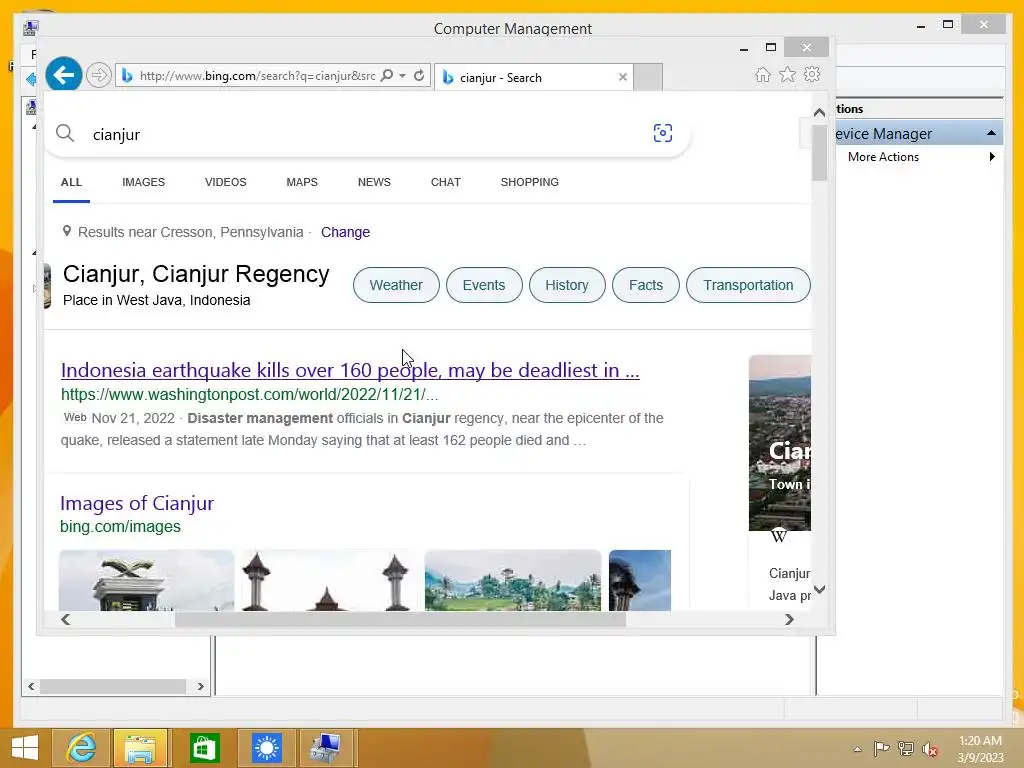1024x768 pixels.
Task: Open the clock showing 1:20 AM
Action: click(980, 749)
